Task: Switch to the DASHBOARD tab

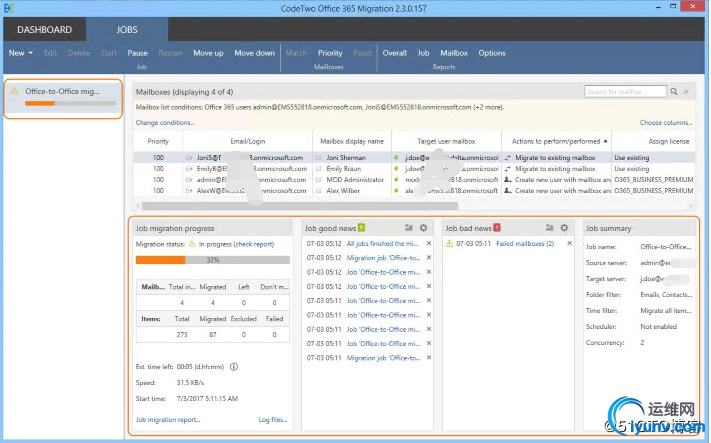Action: (44, 29)
